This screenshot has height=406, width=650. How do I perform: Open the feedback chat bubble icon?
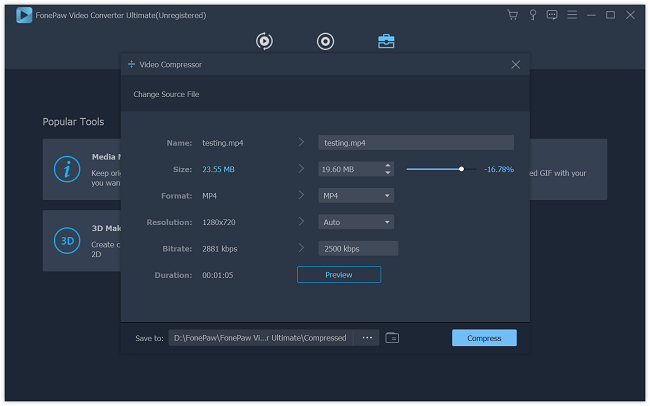(552, 15)
